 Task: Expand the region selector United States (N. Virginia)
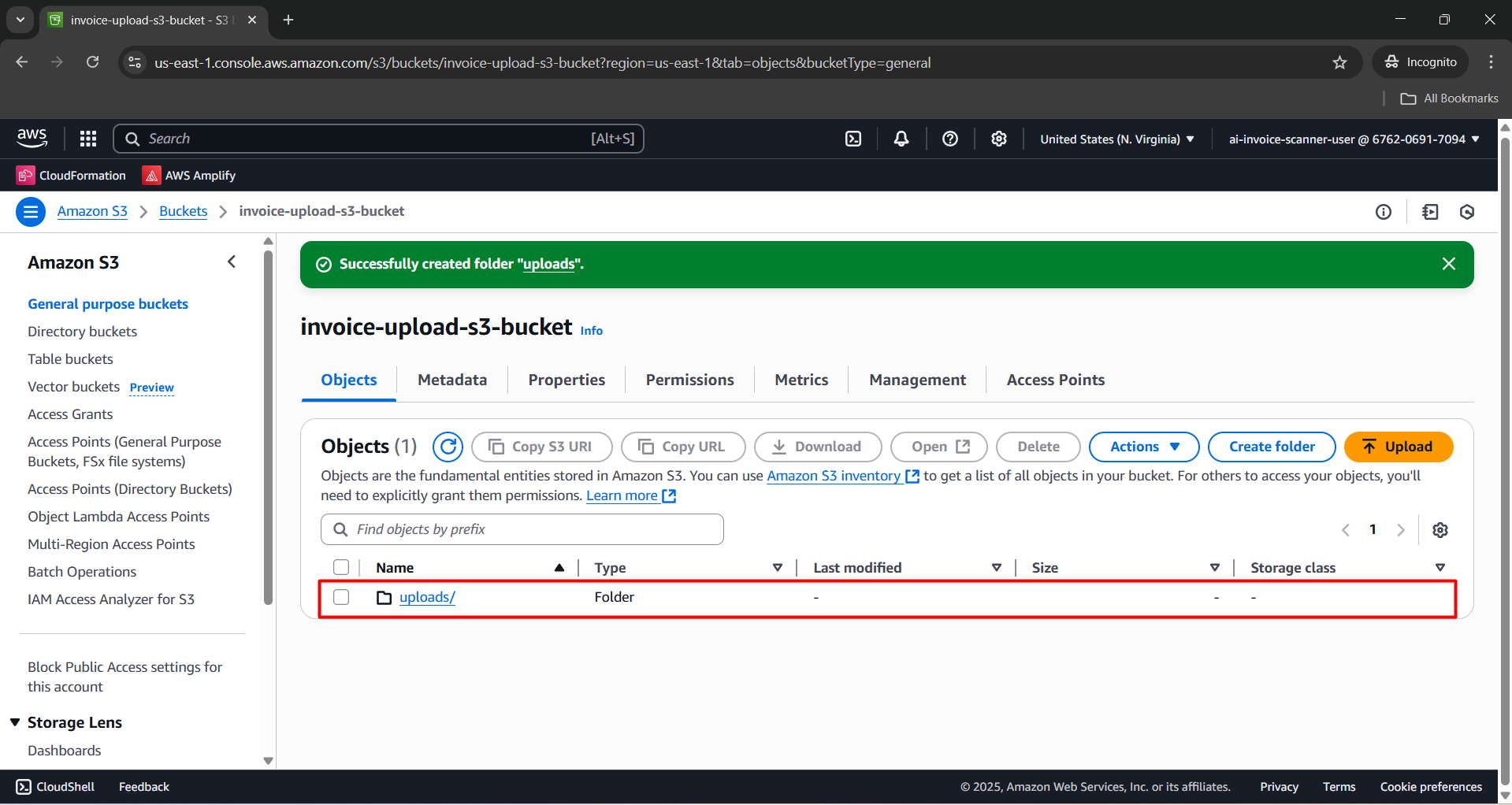(x=1116, y=139)
